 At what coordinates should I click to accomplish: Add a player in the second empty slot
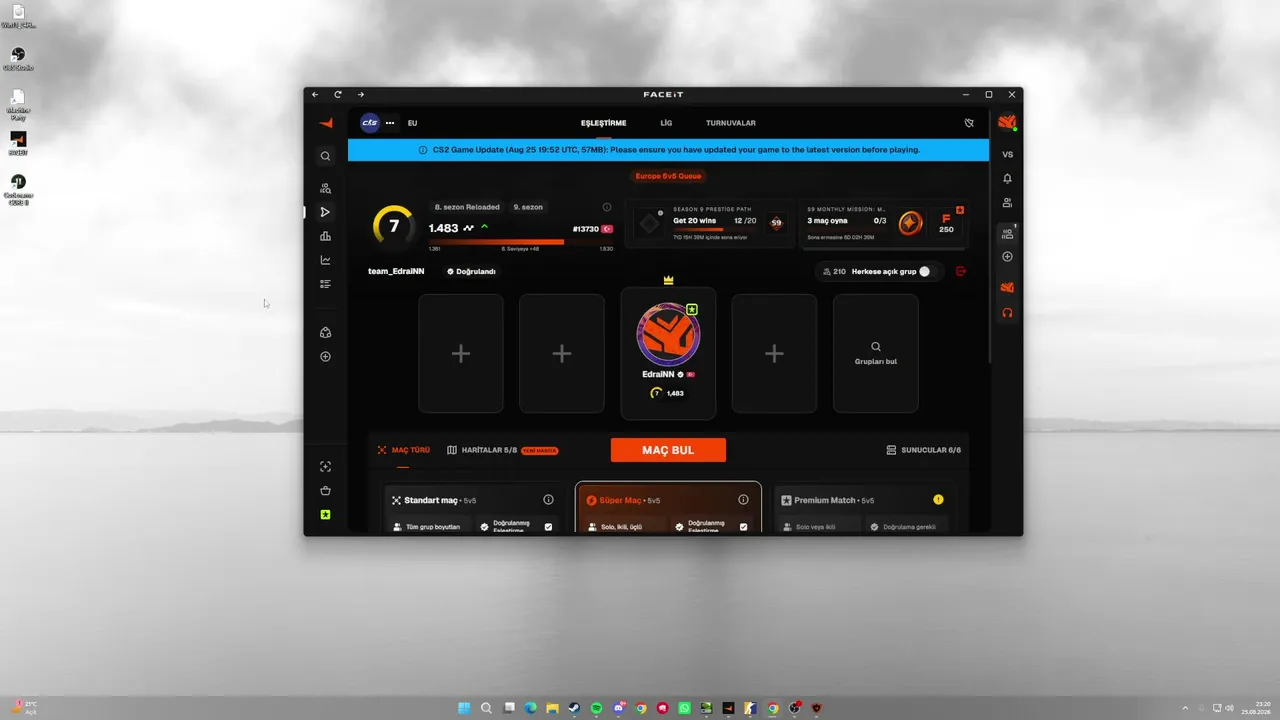(562, 353)
